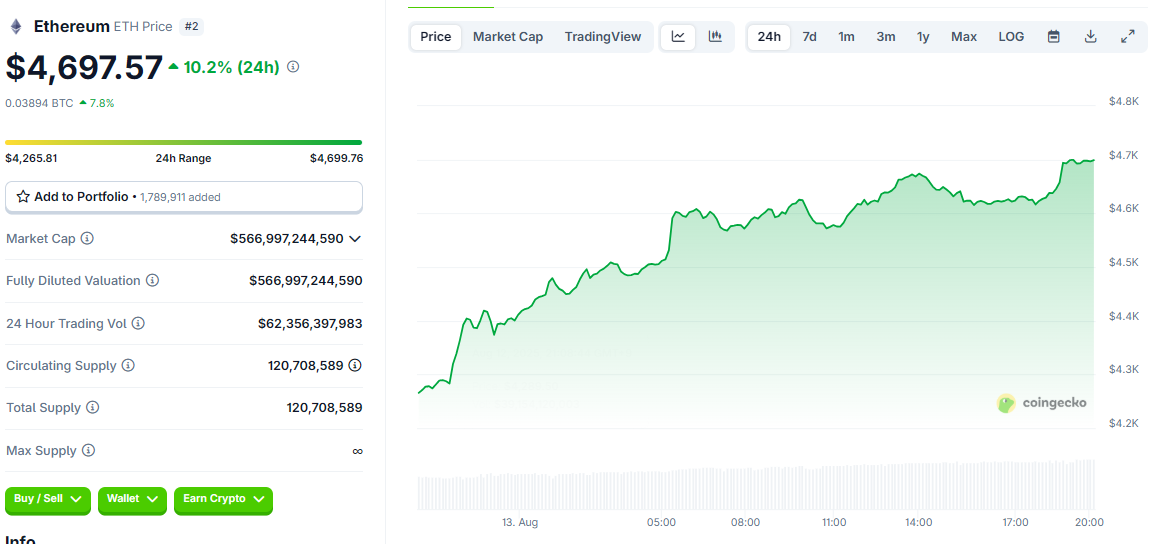Click the $4,697.57 price text
Screen dimensions: 1164x544
84,68
